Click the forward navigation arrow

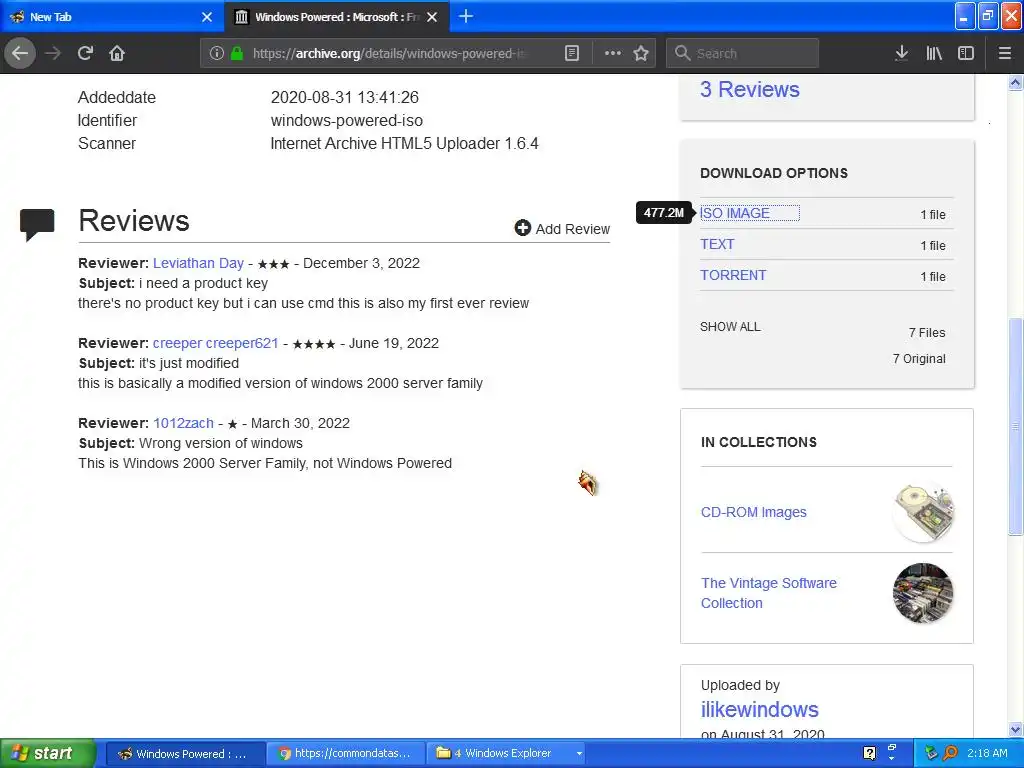click(x=53, y=53)
